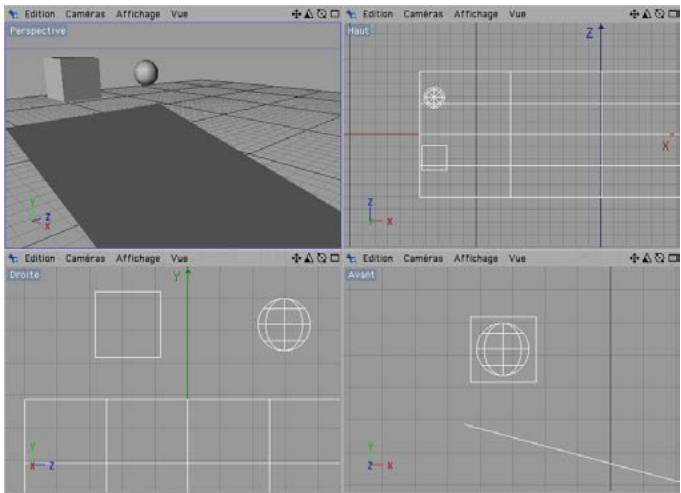Image resolution: width=681 pixels, height=493 pixels.
Task: Click the move-camera icon in Perspective viewport
Action: click(x=296, y=14)
